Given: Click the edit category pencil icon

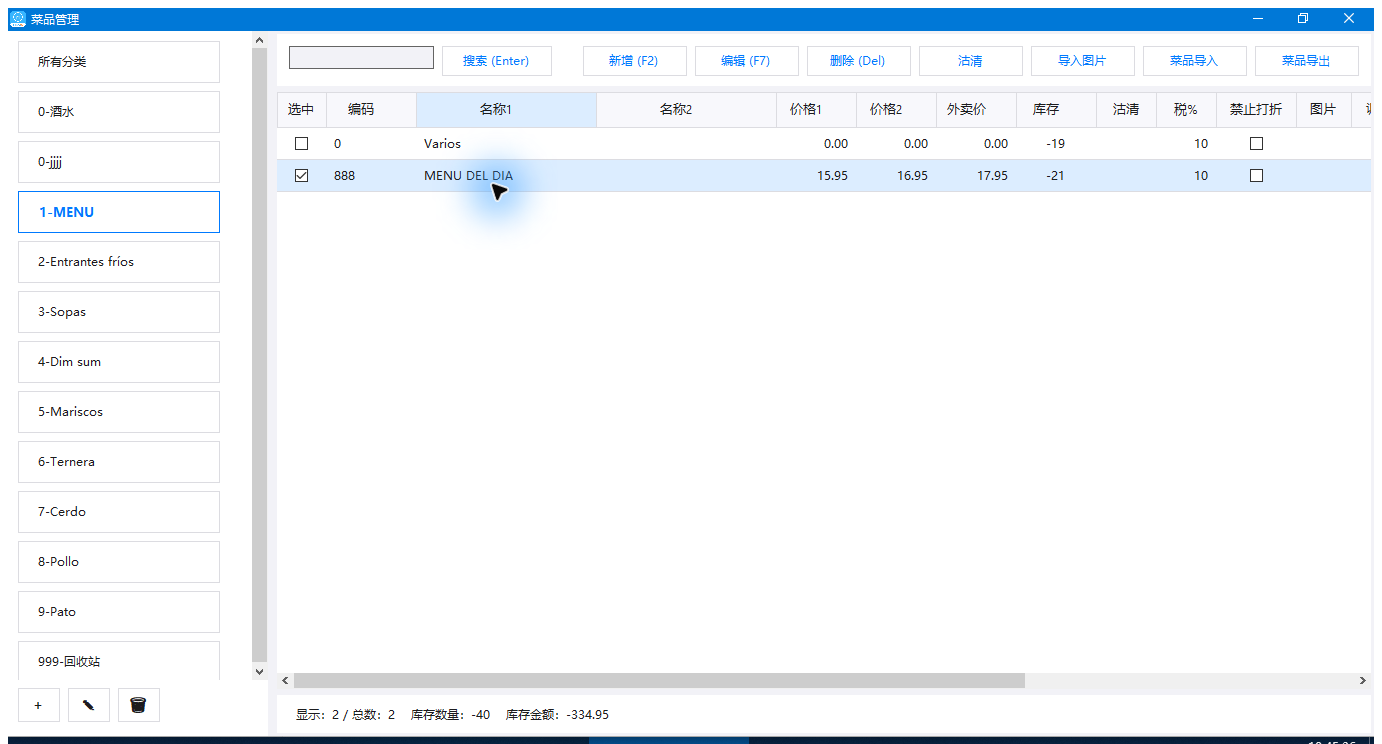Looking at the screenshot, I should [89, 705].
